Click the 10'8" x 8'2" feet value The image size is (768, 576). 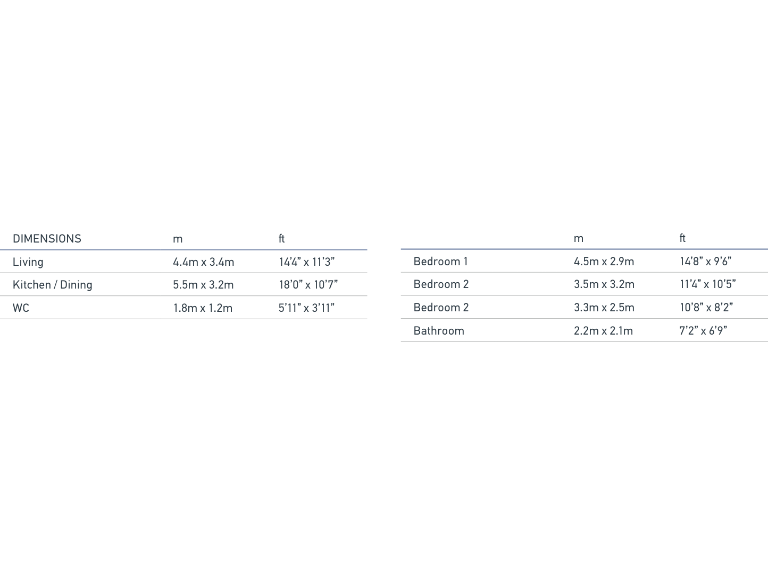706,308
